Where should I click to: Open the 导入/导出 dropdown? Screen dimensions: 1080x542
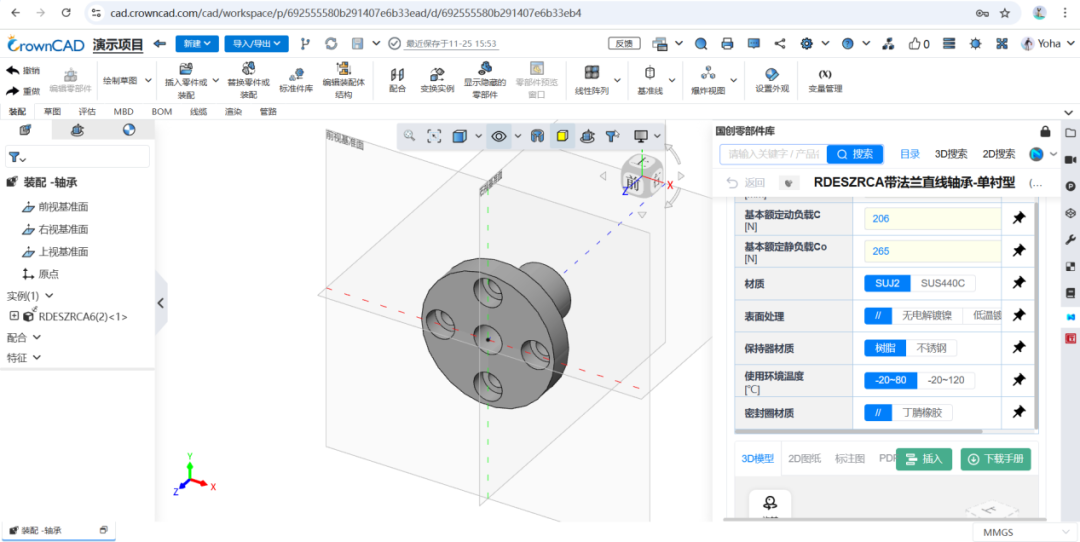tap(256, 44)
